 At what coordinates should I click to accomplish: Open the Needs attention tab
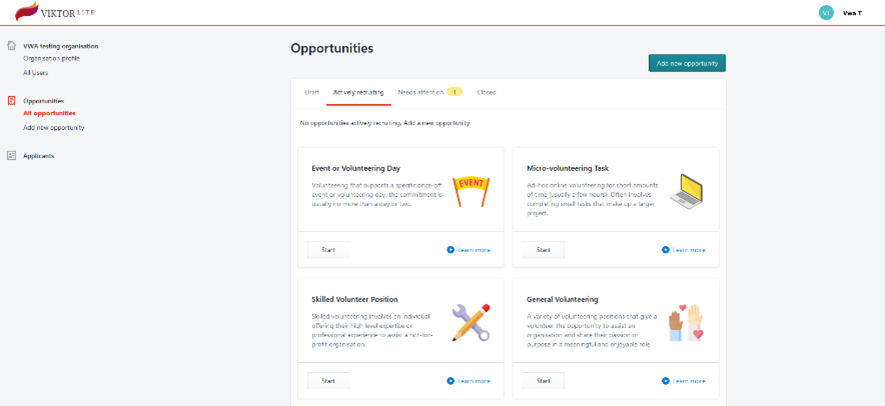(429, 92)
